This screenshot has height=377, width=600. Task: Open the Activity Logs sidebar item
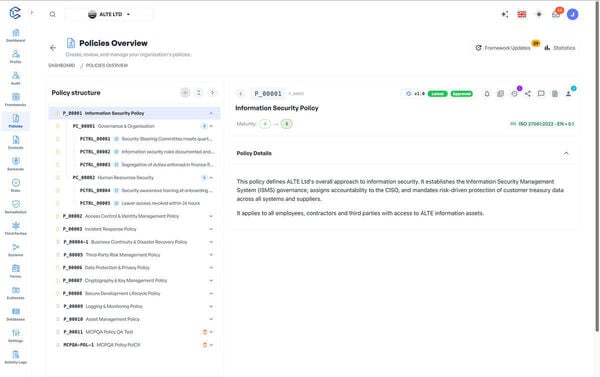[16, 357]
